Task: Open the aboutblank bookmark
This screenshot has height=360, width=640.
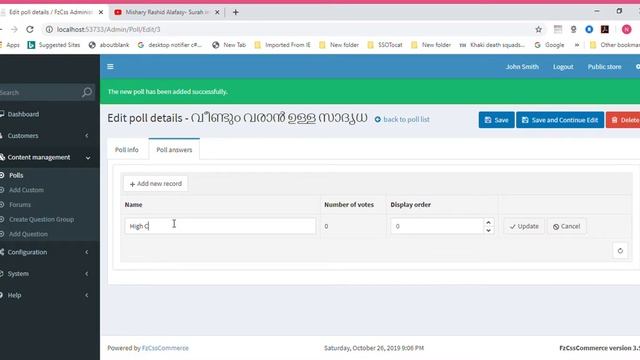Action: click(x=109, y=45)
